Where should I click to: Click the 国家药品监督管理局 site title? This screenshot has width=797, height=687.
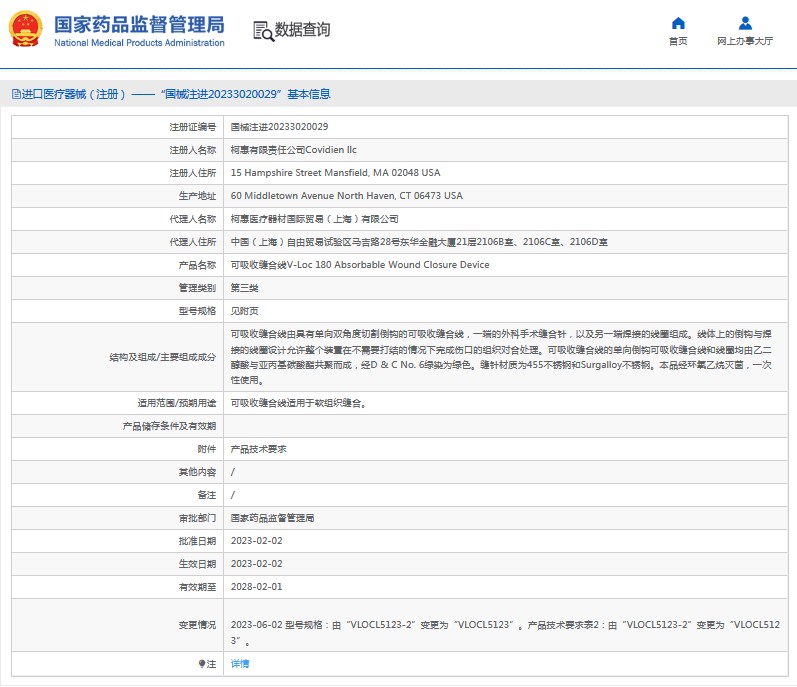(x=138, y=24)
